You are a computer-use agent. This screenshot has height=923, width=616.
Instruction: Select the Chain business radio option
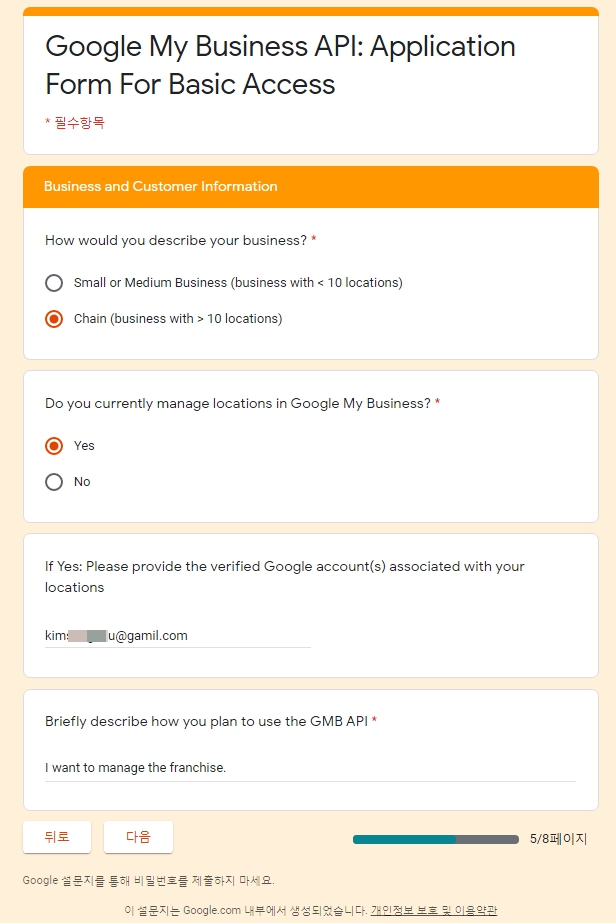(x=54, y=319)
